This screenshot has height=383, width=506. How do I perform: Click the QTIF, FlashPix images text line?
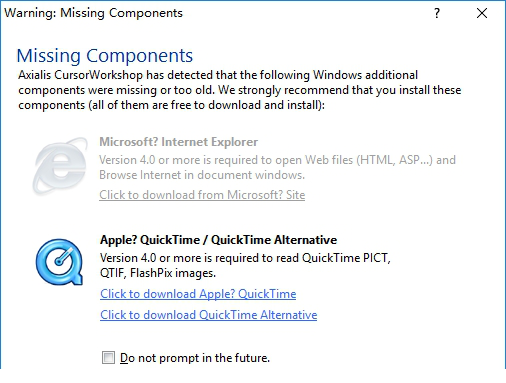[x=158, y=273]
